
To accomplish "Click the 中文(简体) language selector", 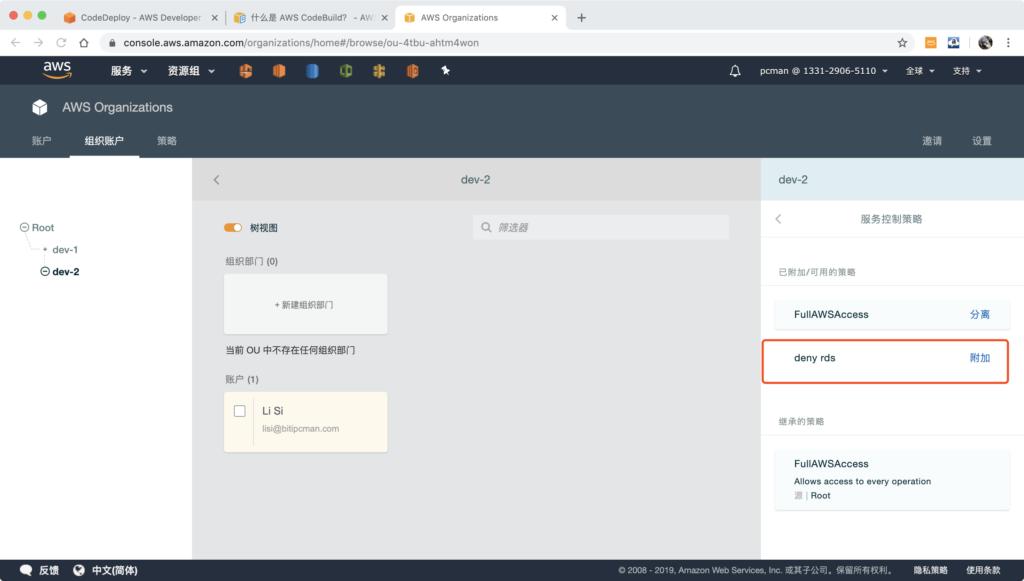I will [x=114, y=570].
